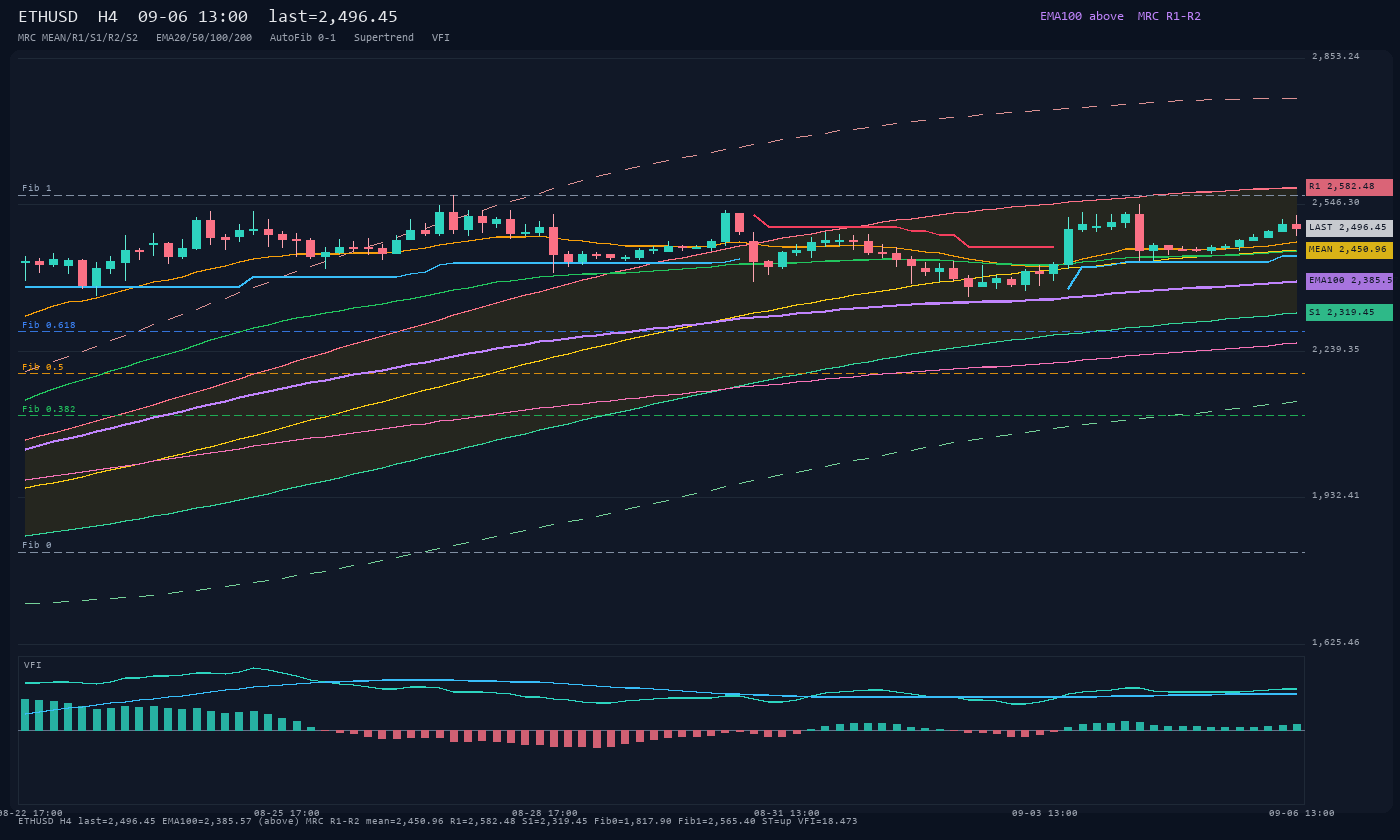Click the 08-31 13:00 time axis label
The width and height of the screenshot is (1400, 840).
pos(787,813)
